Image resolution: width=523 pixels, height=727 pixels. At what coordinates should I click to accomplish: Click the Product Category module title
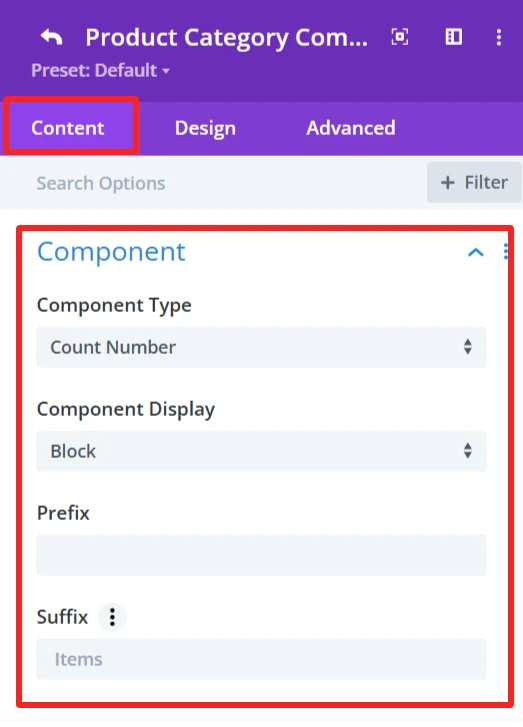[x=227, y=38]
